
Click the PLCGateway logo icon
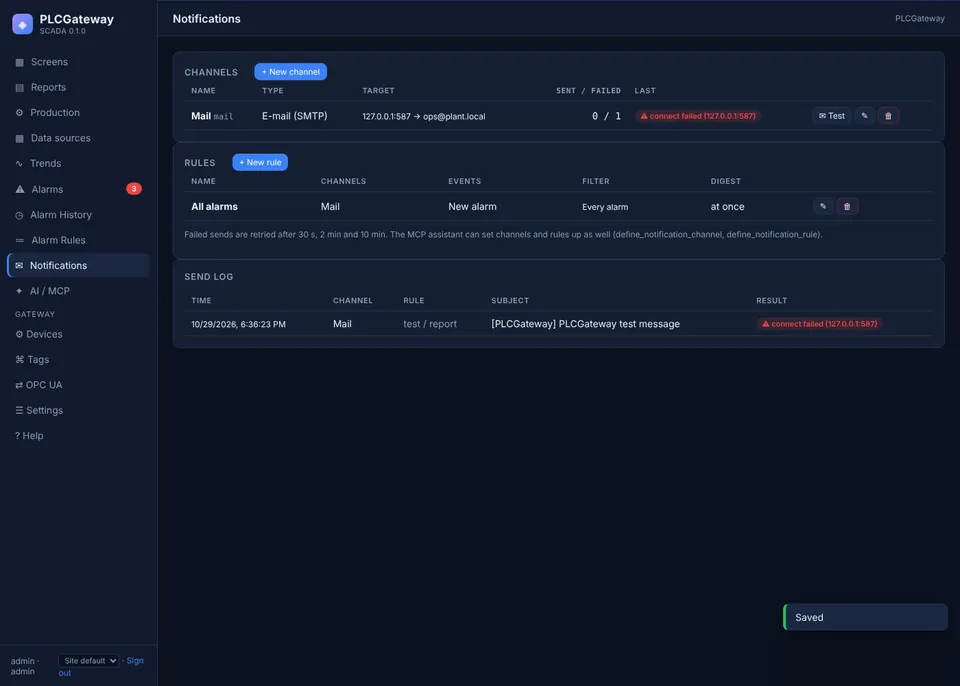coord(23,24)
